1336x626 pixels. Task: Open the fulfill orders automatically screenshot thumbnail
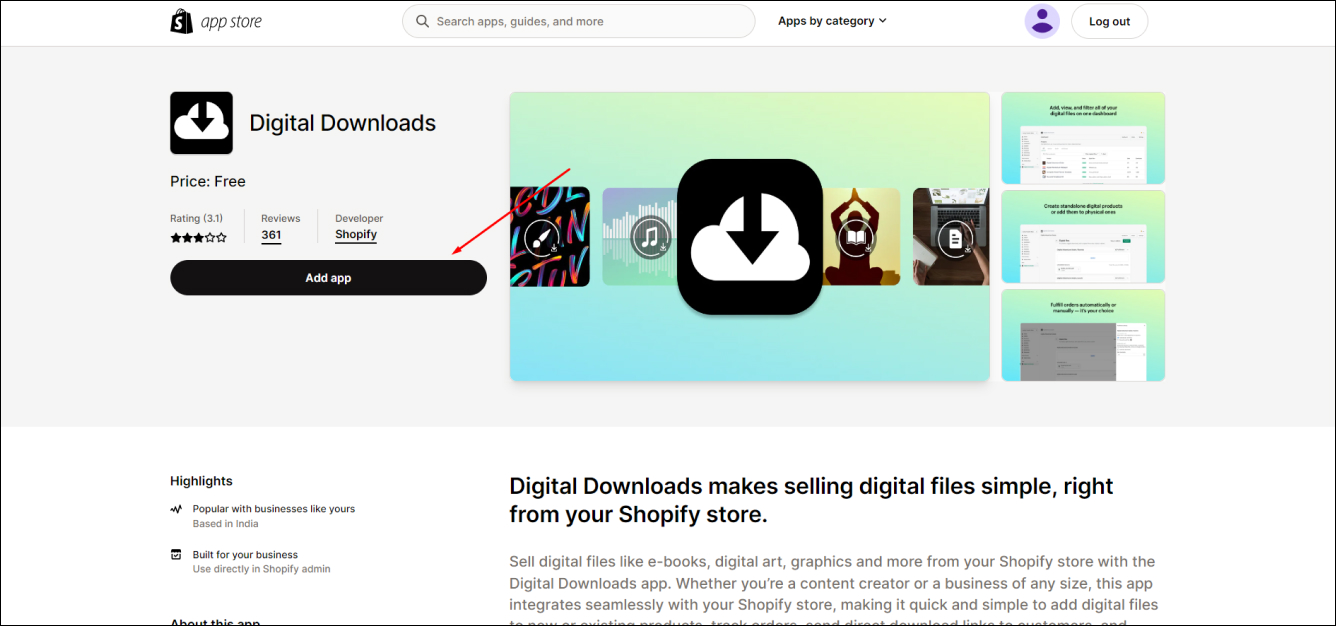click(x=1083, y=335)
